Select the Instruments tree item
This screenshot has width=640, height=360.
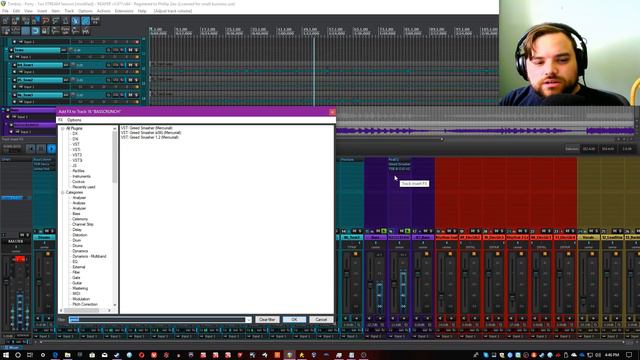(x=82, y=176)
